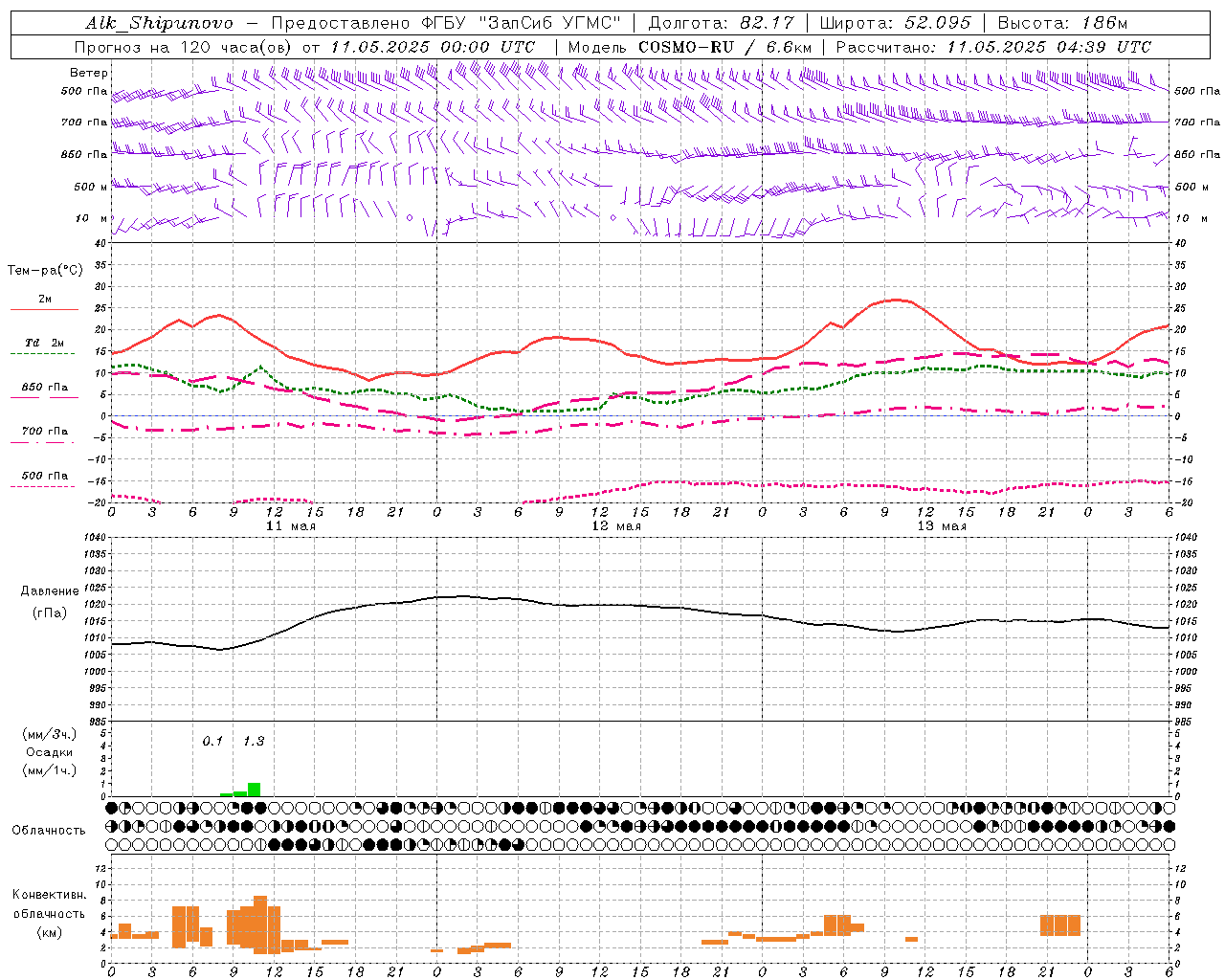Click the longitude value Долгота: 82.17
This screenshot has width=1225, height=980.
(722, 23)
